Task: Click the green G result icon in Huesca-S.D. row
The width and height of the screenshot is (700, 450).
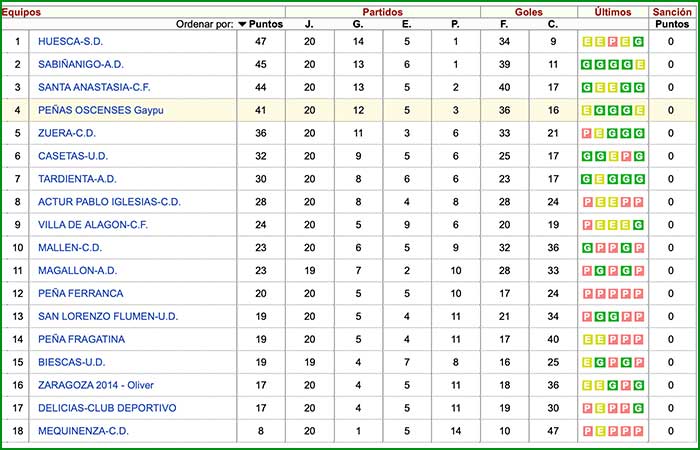Action: pos(637,42)
